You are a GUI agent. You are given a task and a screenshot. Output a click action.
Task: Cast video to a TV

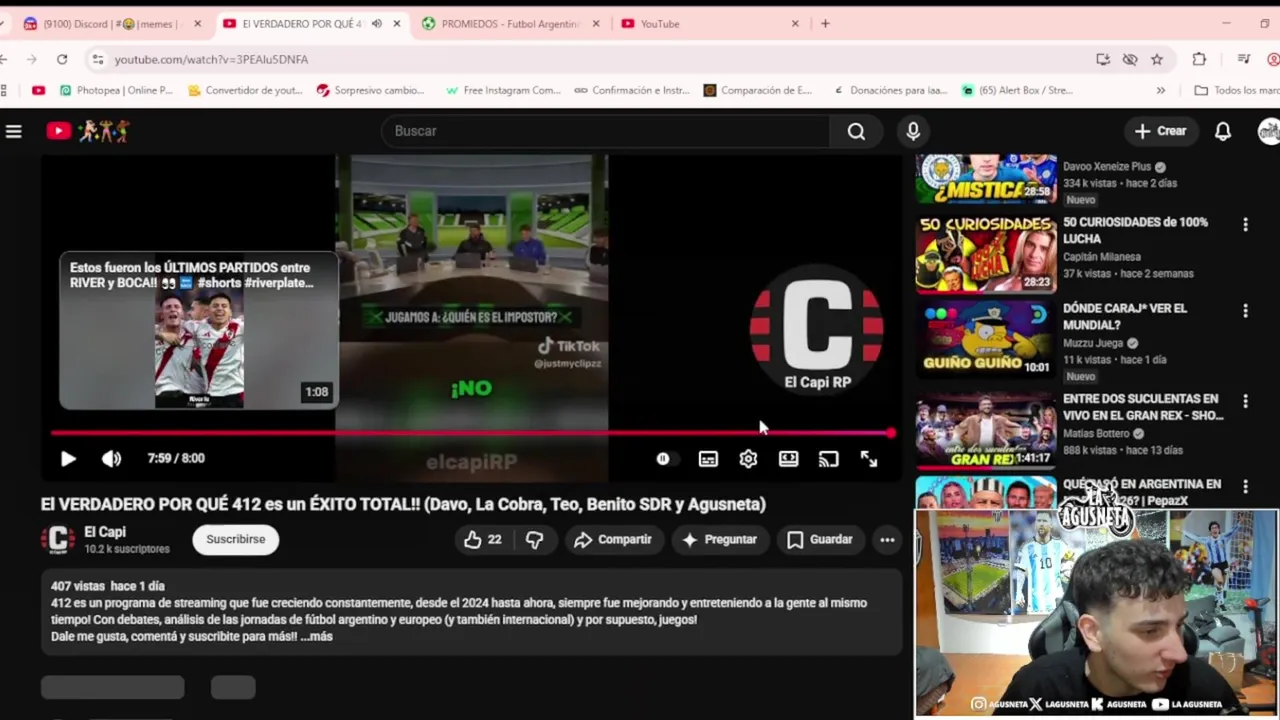828,459
